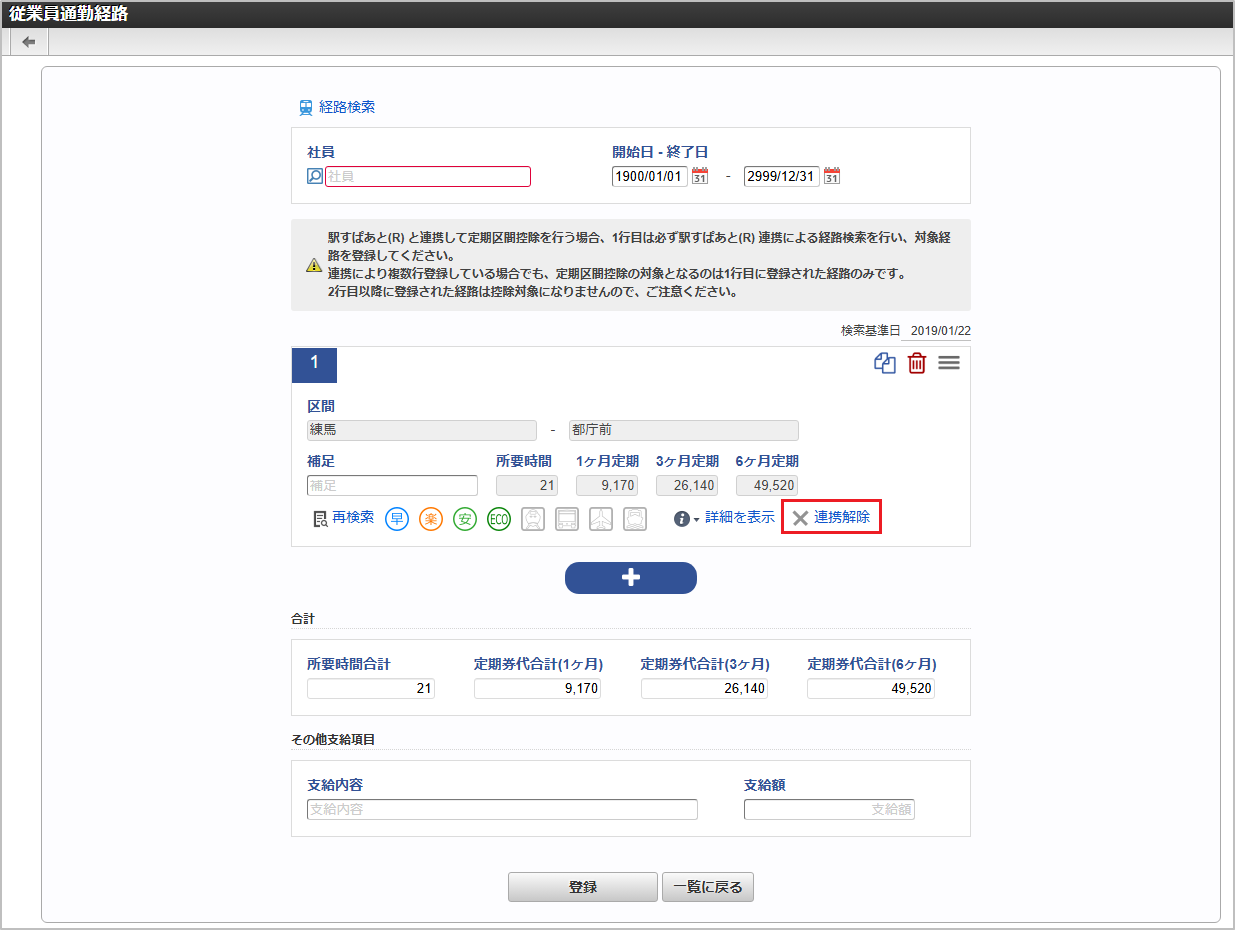Open the start date calendar icon
Viewport: 1235px width, 930px height.
pos(700,175)
